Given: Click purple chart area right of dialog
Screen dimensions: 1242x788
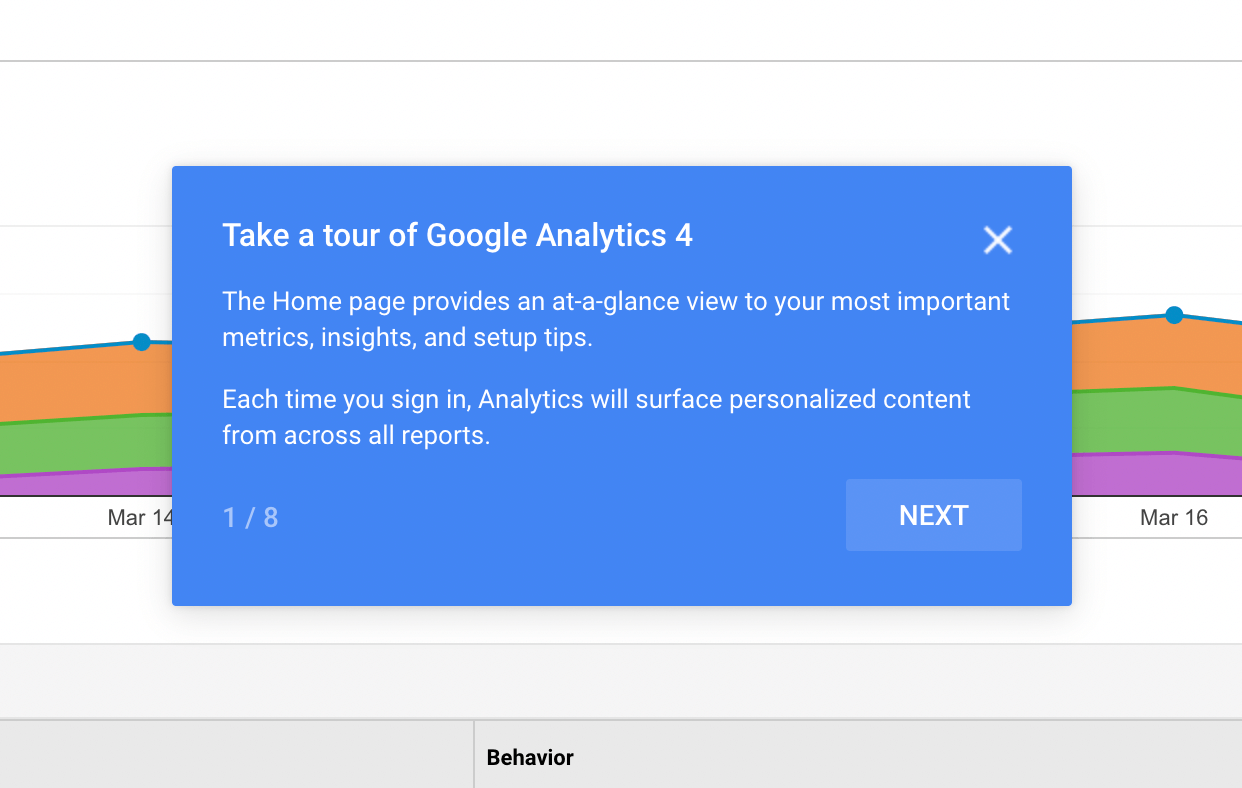Looking at the screenshot, I should pyautogui.click(x=1150, y=474).
